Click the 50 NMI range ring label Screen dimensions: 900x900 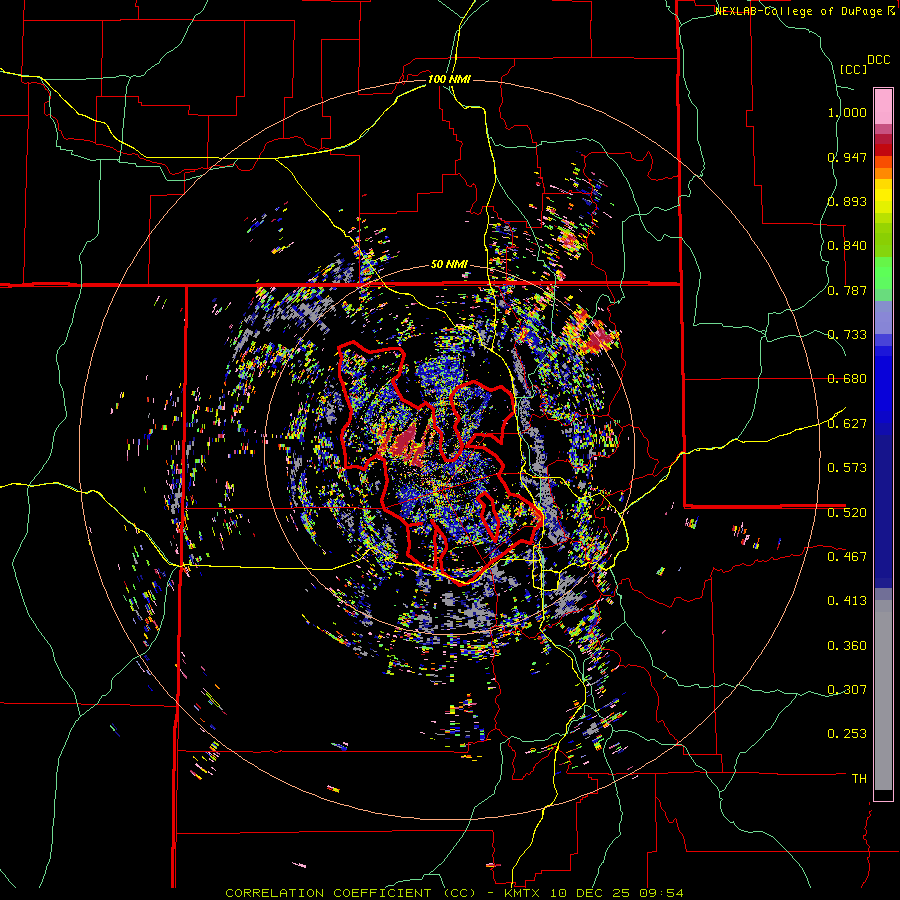point(449,265)
